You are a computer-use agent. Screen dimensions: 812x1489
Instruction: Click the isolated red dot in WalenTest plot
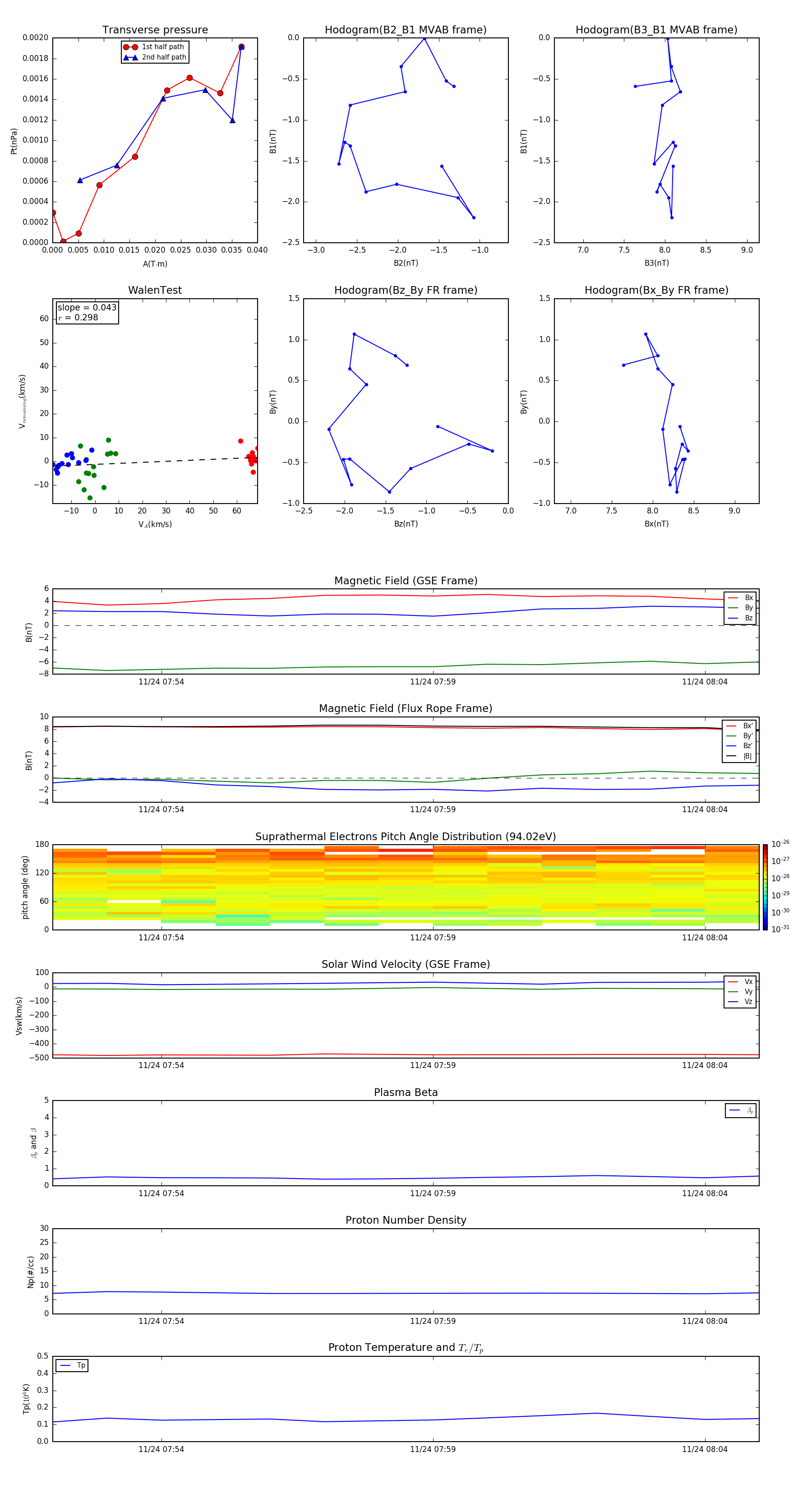point(240,441)
